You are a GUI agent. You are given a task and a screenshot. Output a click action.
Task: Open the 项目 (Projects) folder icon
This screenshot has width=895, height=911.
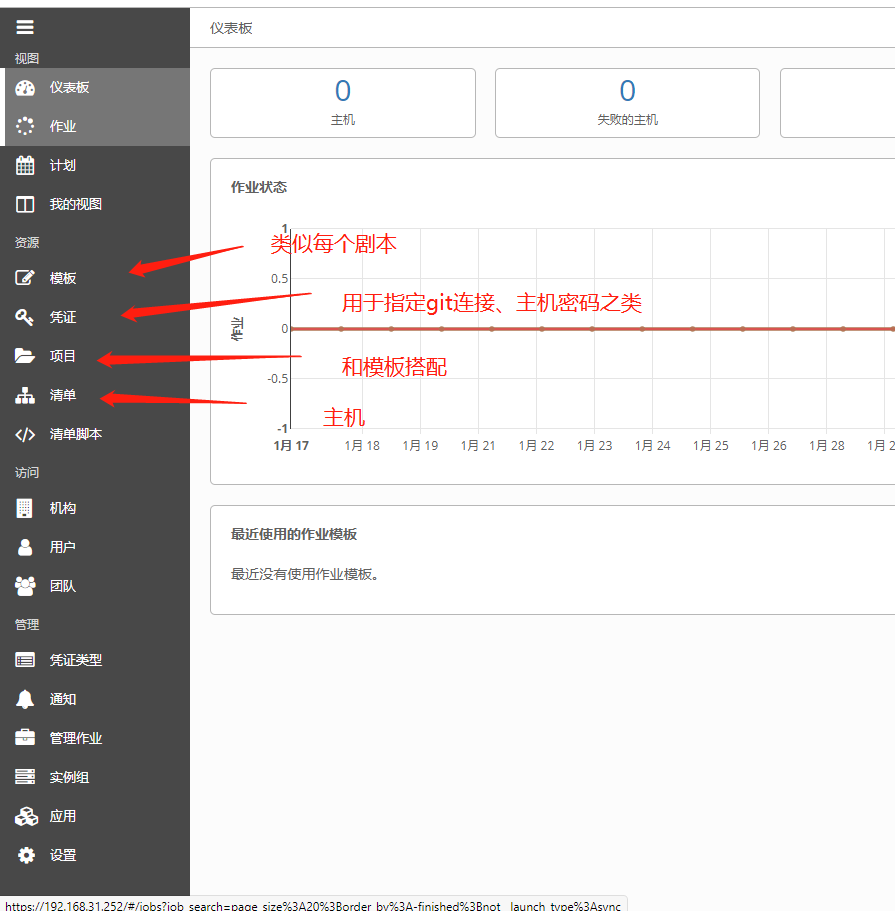24,355
